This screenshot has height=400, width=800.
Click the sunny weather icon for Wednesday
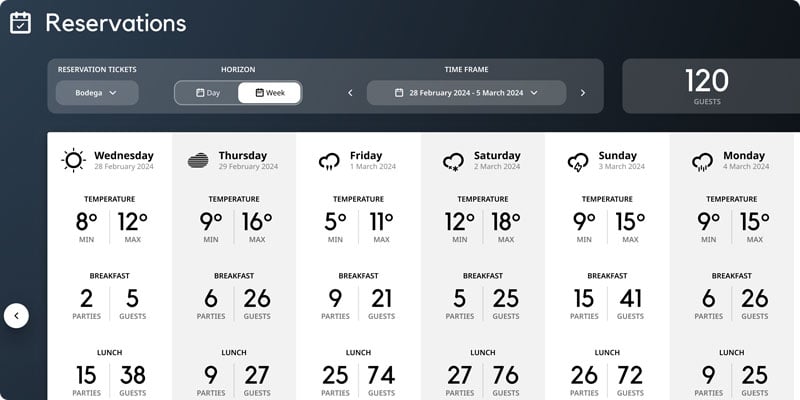[73, 160]
